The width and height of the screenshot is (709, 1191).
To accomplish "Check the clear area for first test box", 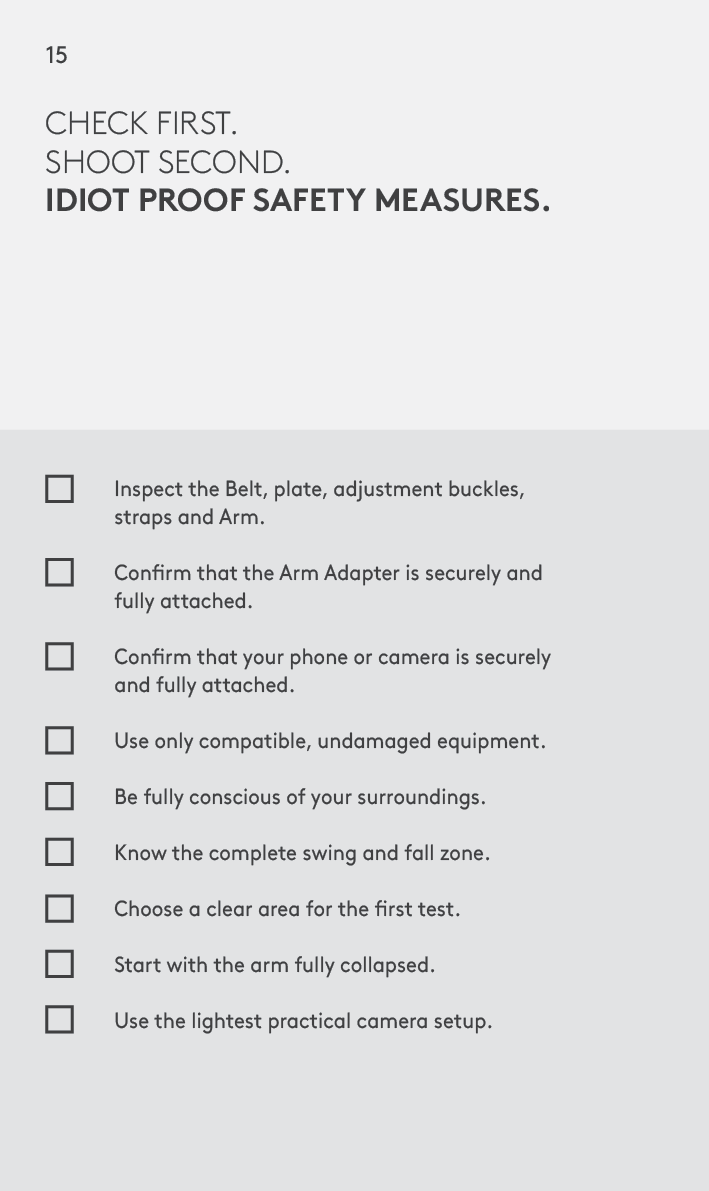I will pos(59,908).
